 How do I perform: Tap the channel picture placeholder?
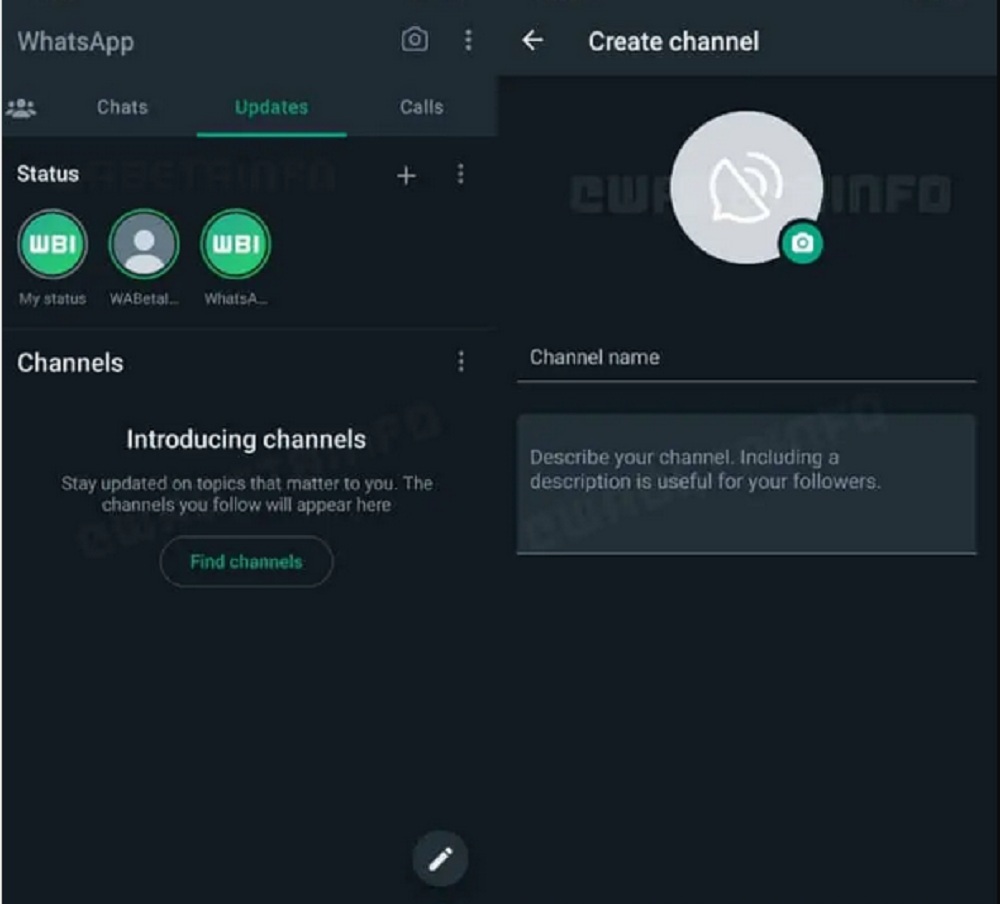pyautogui.click(x=745, y=188)
